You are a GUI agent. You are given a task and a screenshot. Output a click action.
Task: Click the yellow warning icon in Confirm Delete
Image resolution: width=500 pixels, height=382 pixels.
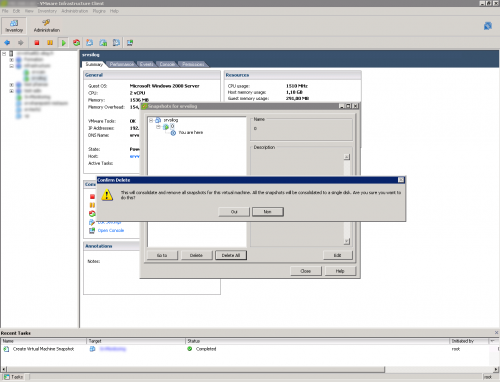tap(107, 195)
